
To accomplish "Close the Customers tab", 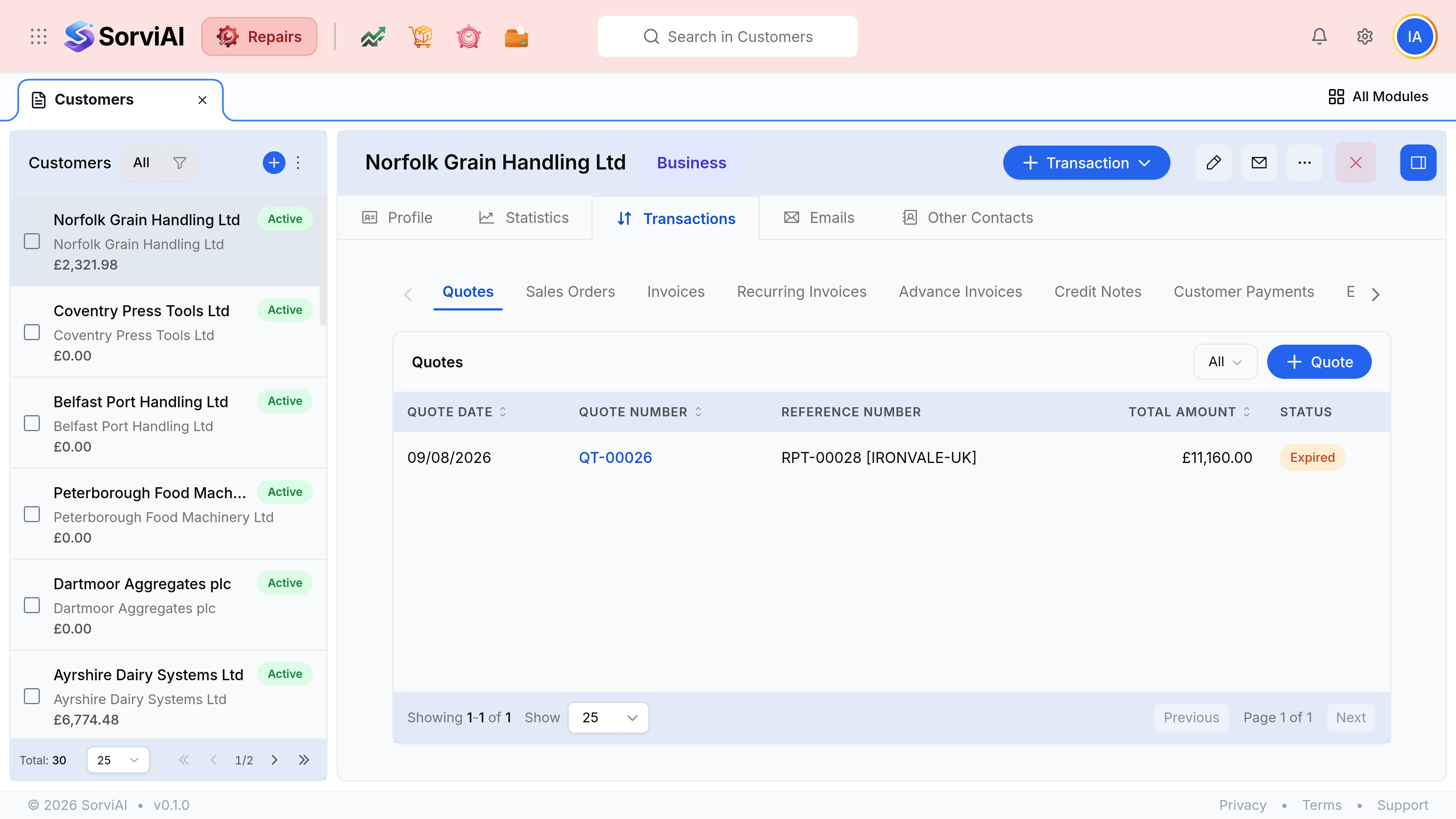I will (202, 100).
